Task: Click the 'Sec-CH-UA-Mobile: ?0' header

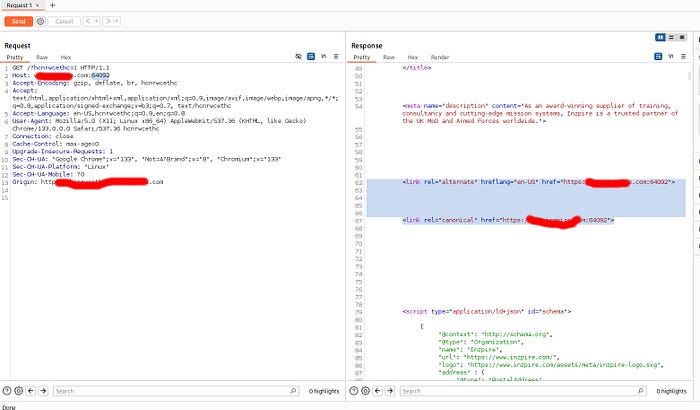Action: pos(48,174)
